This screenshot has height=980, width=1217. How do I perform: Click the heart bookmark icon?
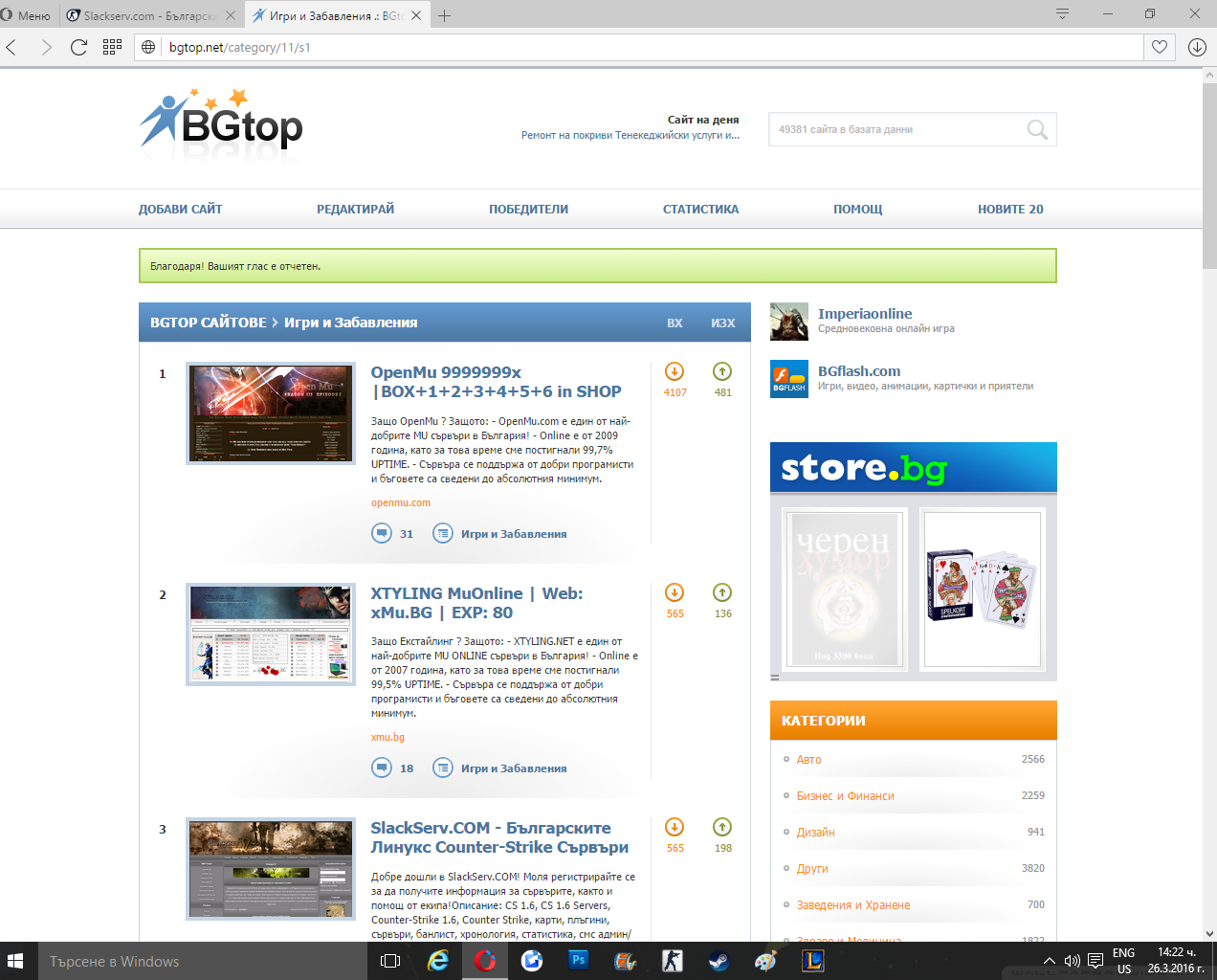pos(1160,47)
